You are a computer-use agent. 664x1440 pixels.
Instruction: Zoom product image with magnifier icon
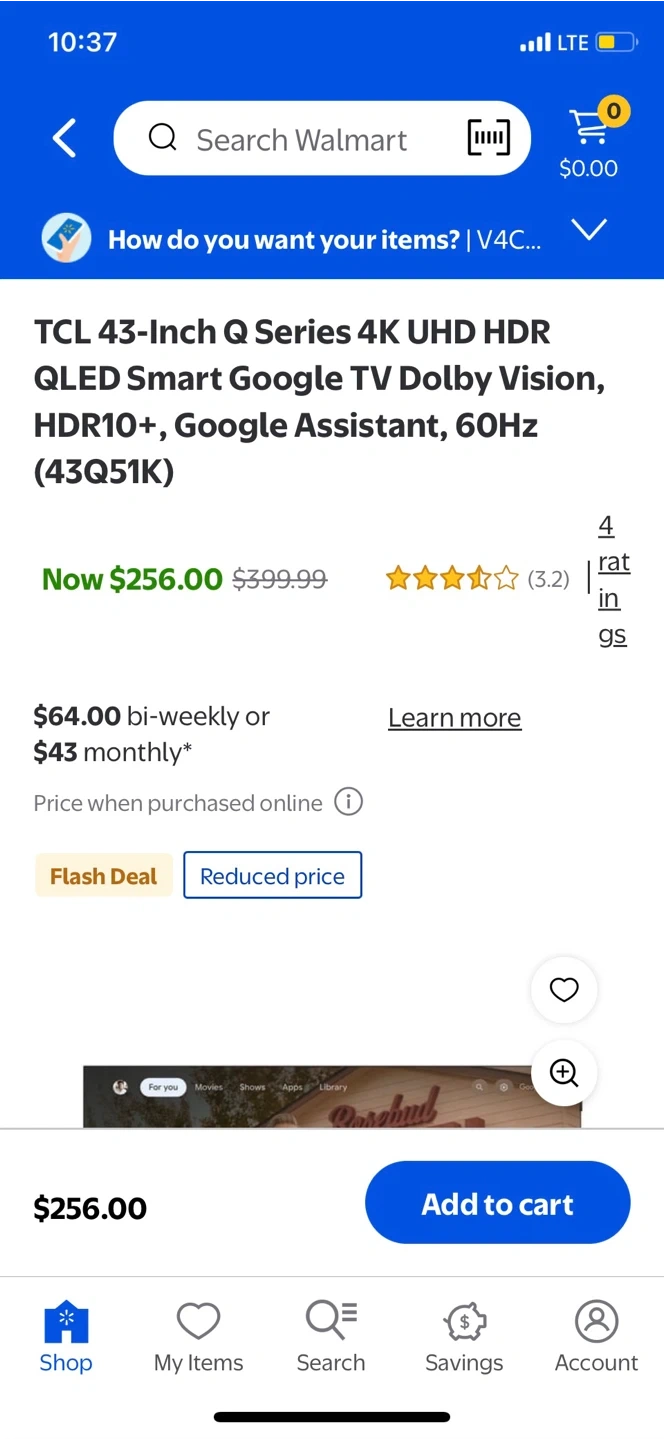point(564,1073)
